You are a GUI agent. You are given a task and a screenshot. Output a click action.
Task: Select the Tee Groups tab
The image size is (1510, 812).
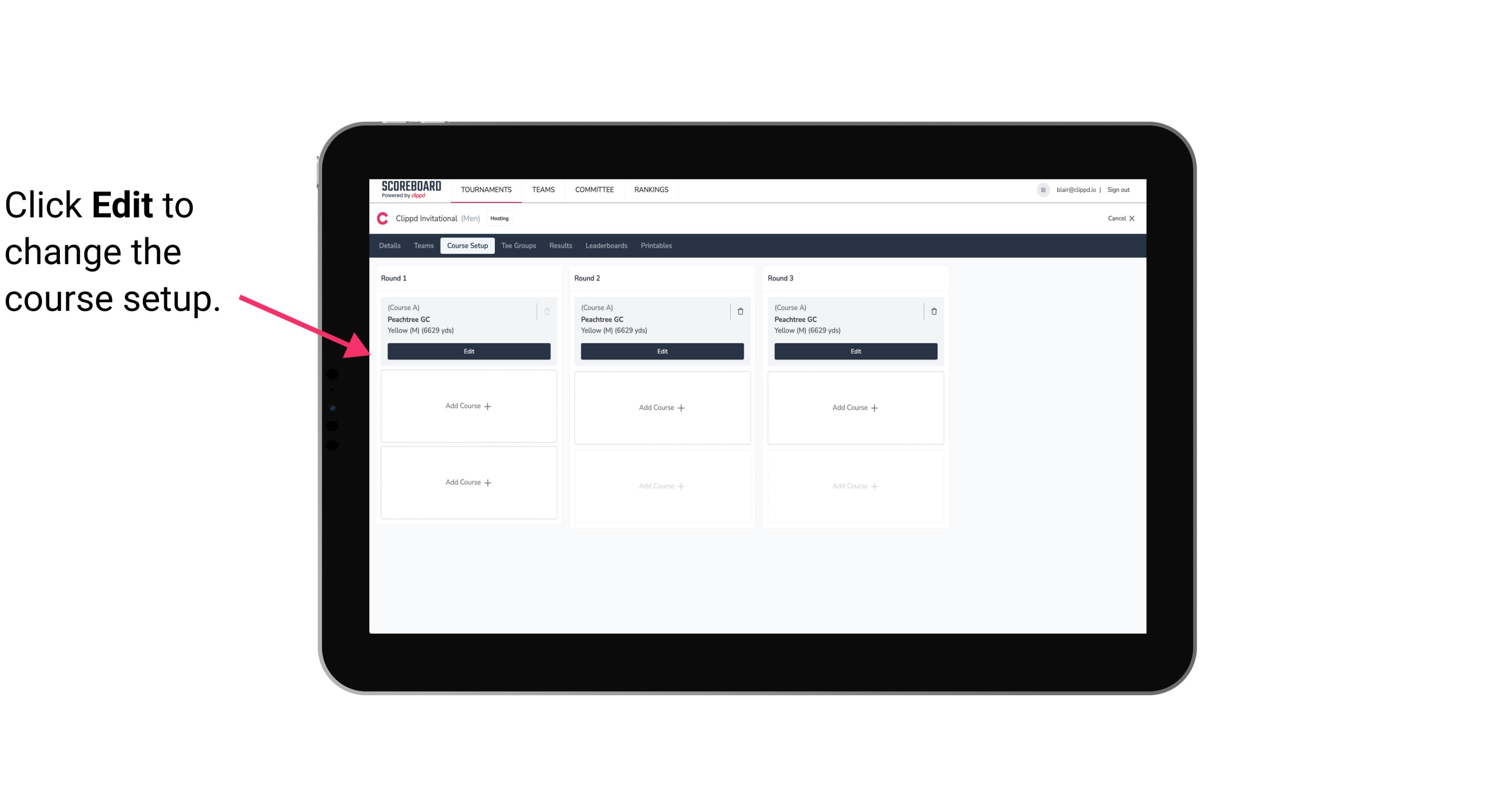pyautogui.click(x=519, y=245)
